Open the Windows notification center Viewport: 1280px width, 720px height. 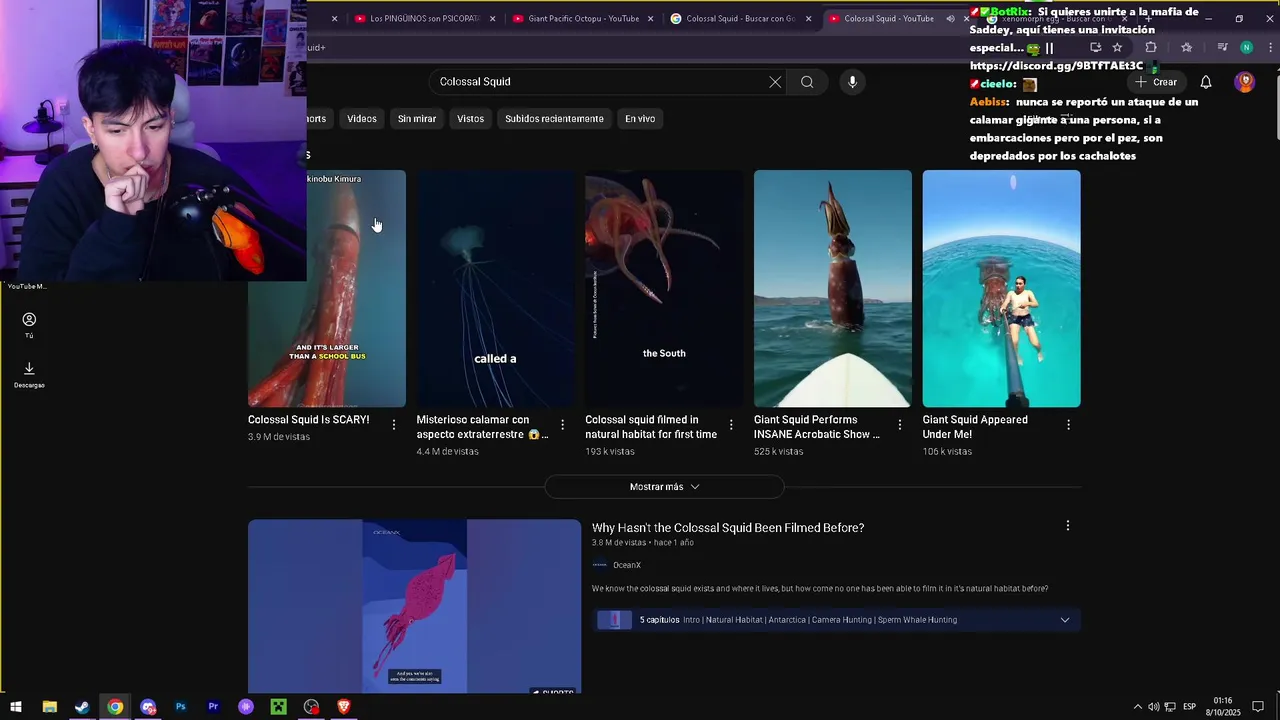tap(1258, 707)
